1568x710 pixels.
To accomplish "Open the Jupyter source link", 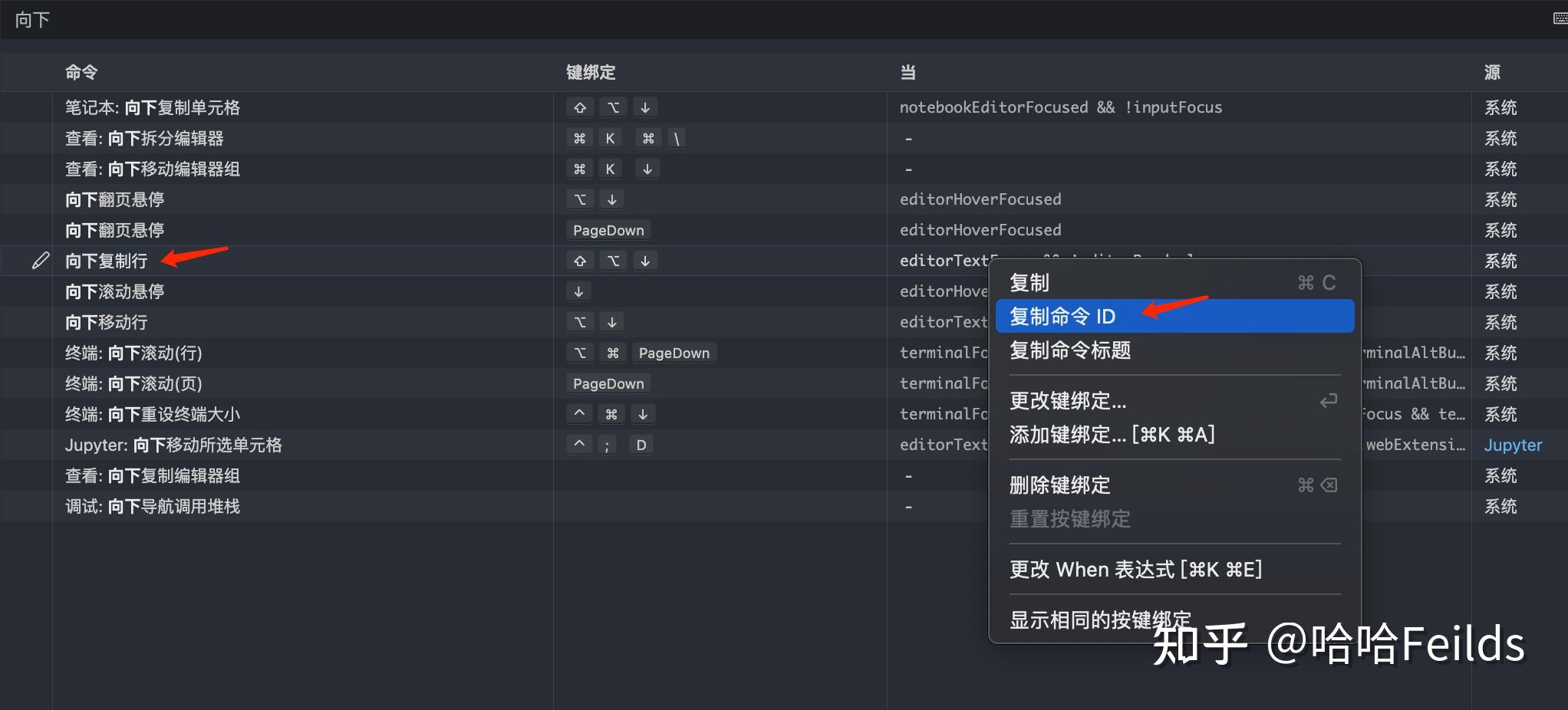I will coord(1512,445).
